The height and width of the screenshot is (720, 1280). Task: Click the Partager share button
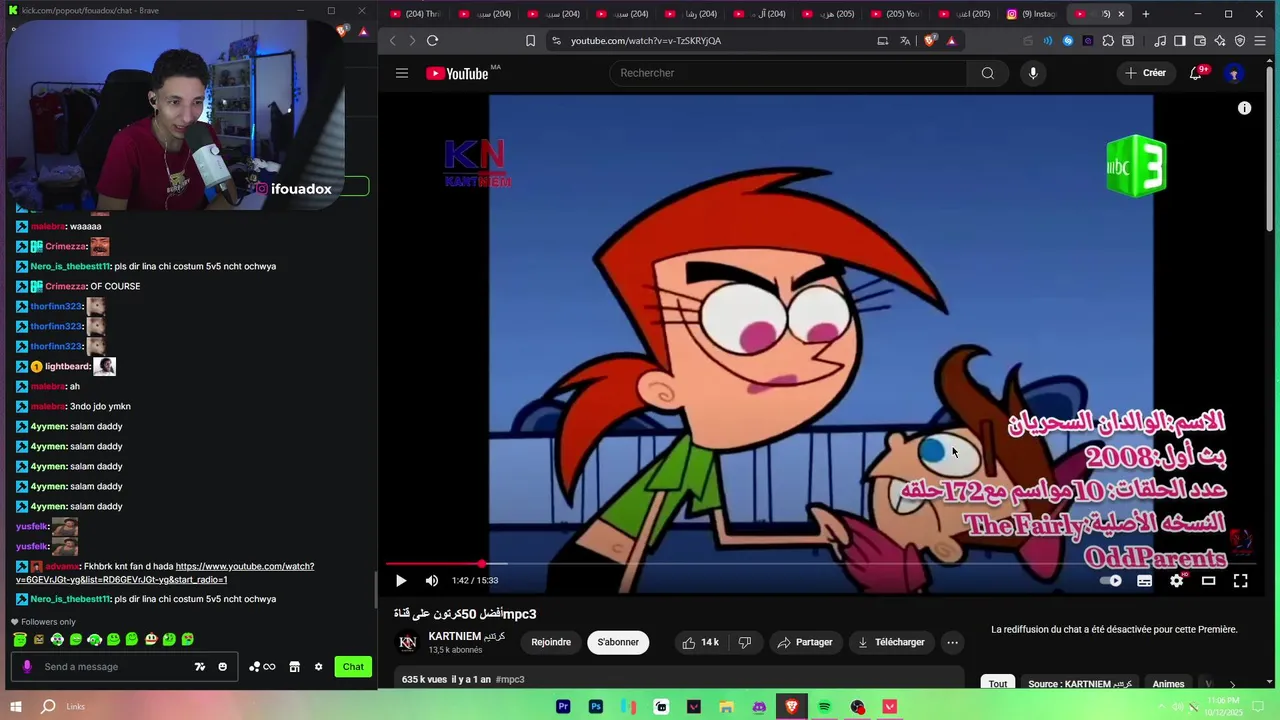point(806,642)
